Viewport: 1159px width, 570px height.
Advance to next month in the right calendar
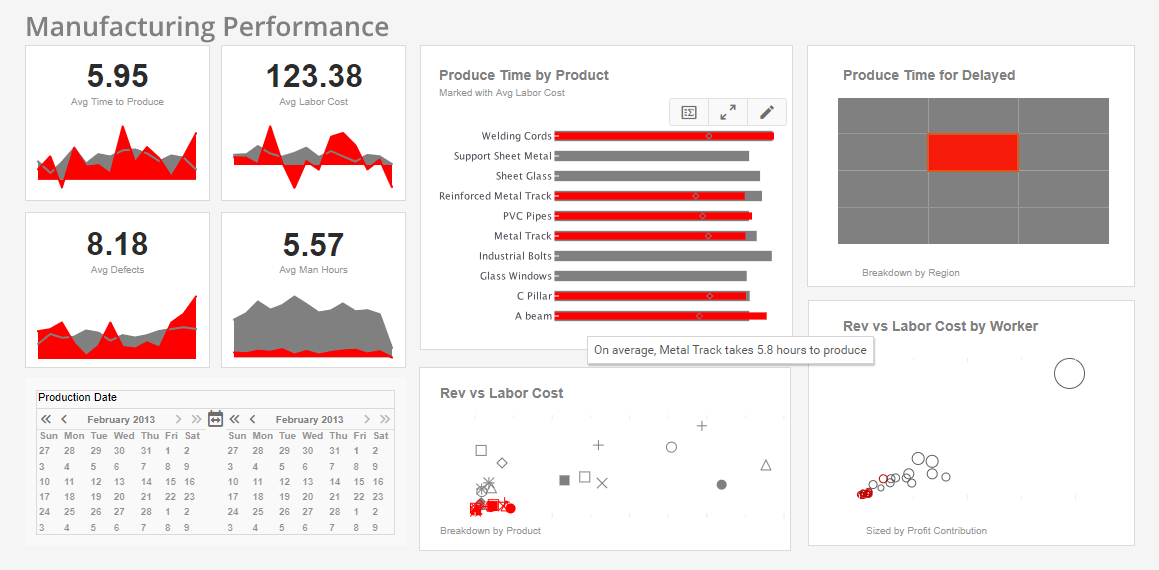(367, 419)
